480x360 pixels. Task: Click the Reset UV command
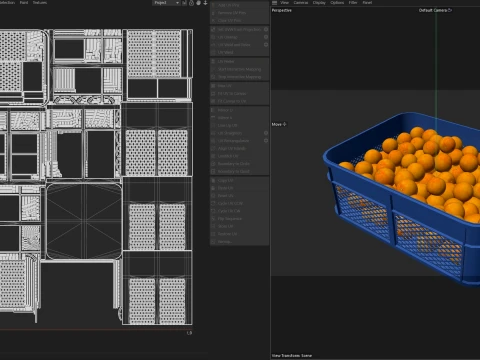[225, 196]
